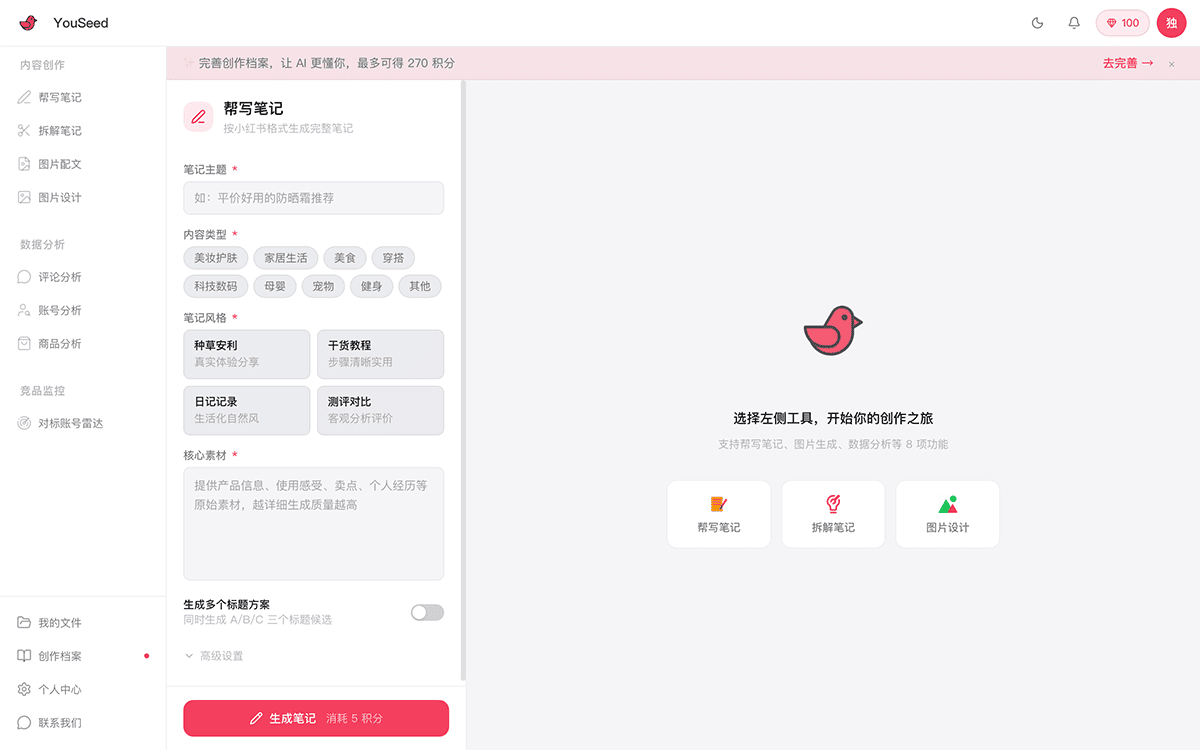
Task: Pick the 科技数码 content type chip
Action: (x=216, y=286)
